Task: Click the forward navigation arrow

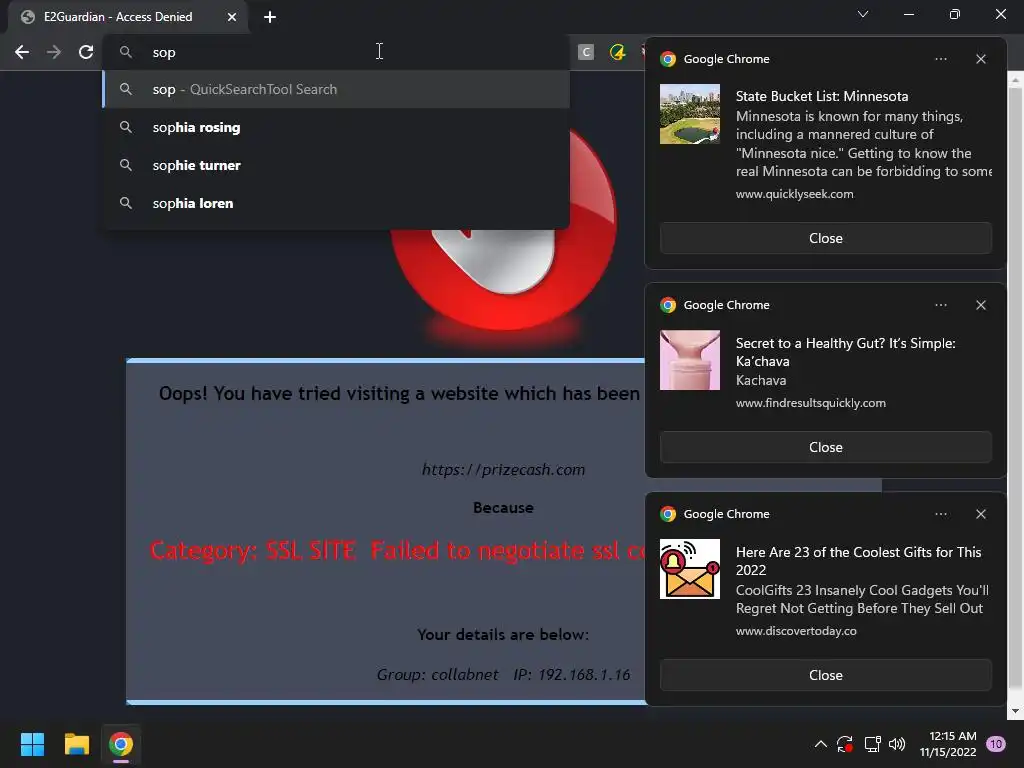Action: point(54,52)
